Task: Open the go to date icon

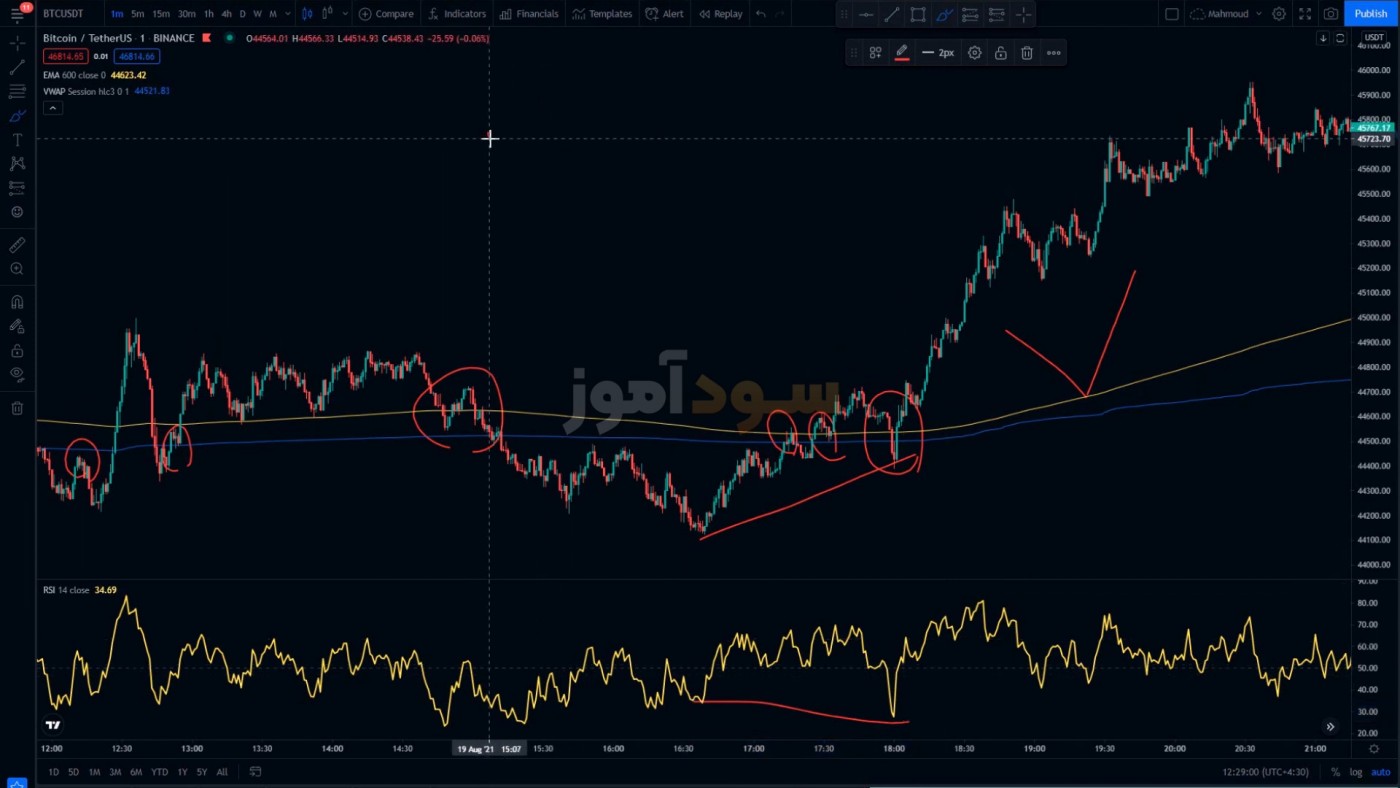Action: 255,772
